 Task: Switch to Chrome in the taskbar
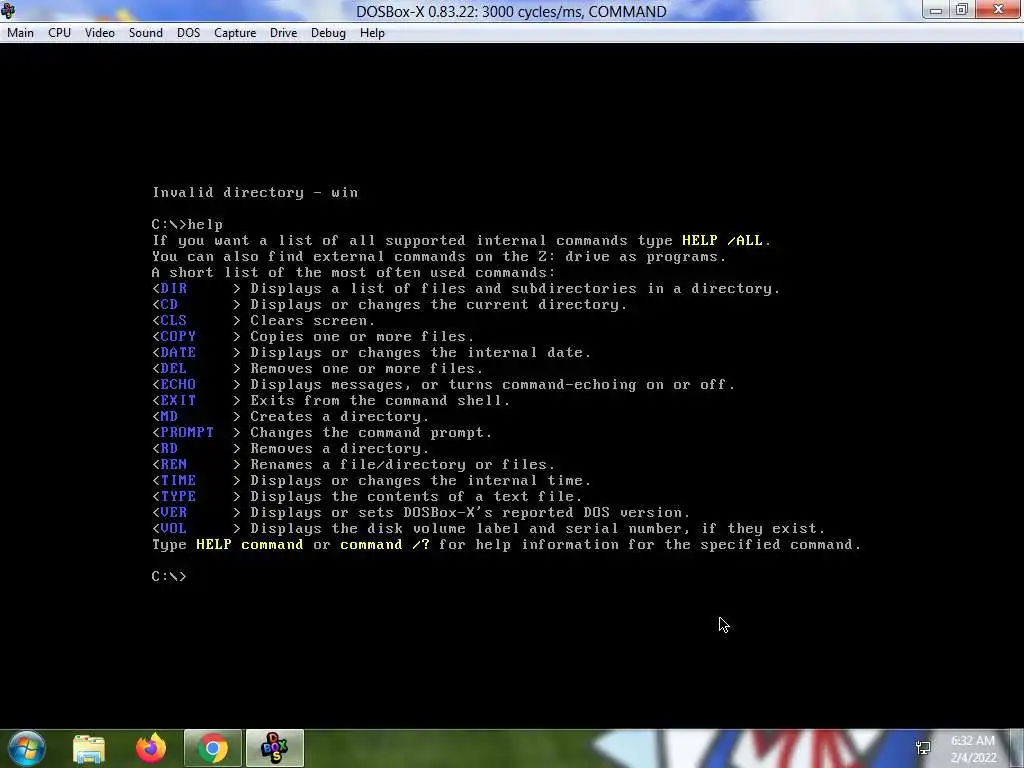[213, 748]
